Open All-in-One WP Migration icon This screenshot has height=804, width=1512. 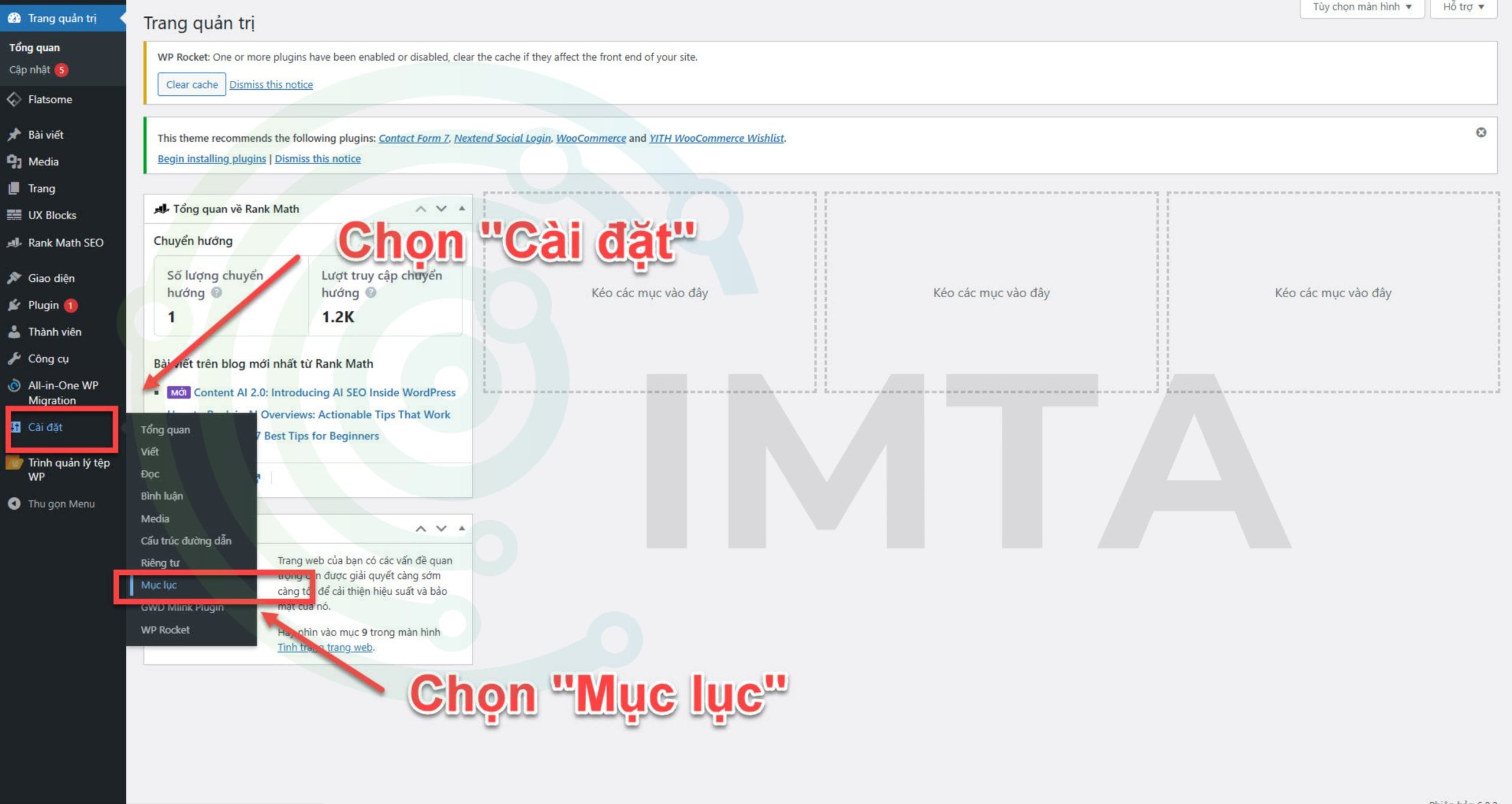tap(14, 385)
